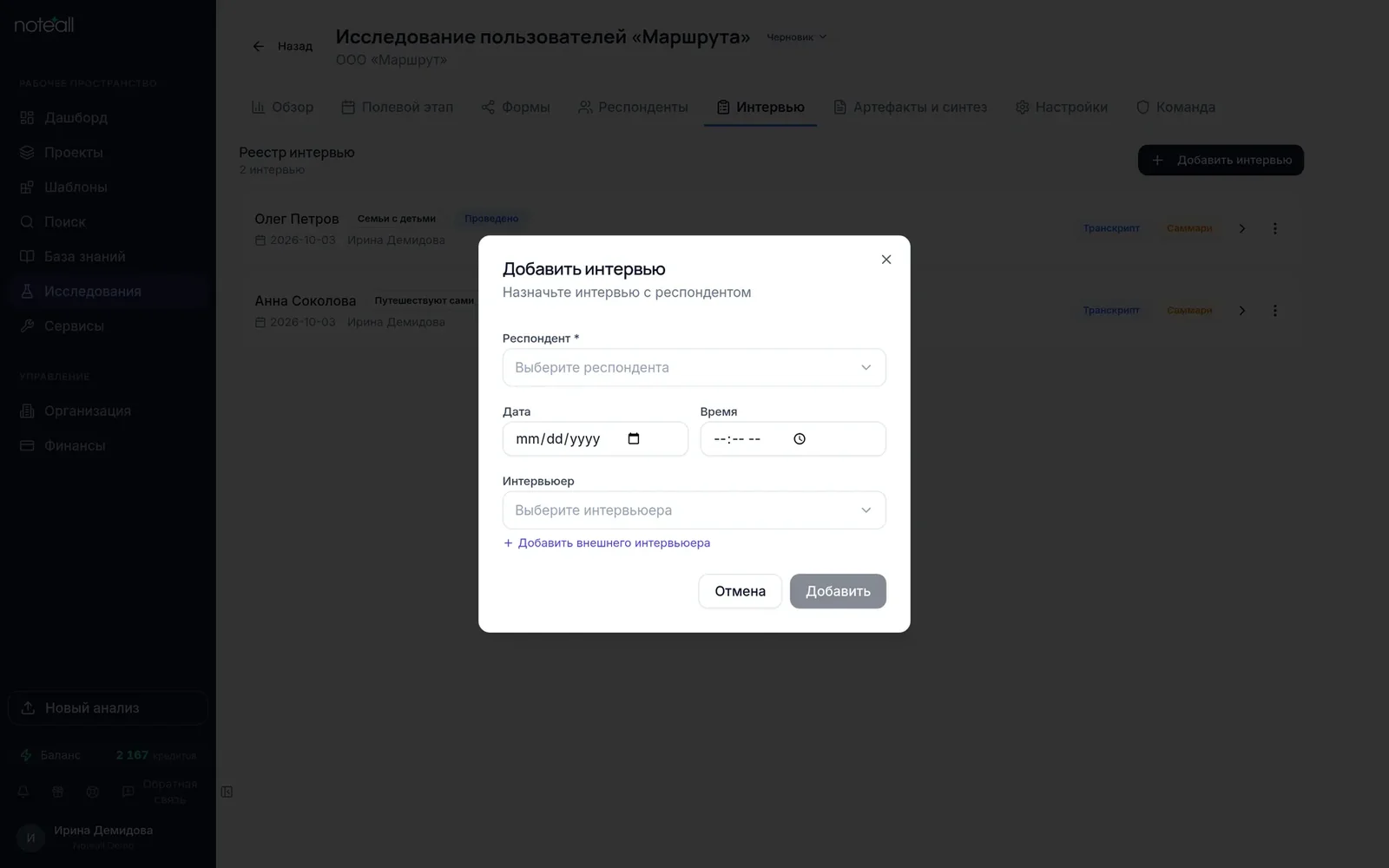Screen dimensions: 1389x868
Task: Click Транскрипт badge for Олег Петров
Action: [1111, 228]
